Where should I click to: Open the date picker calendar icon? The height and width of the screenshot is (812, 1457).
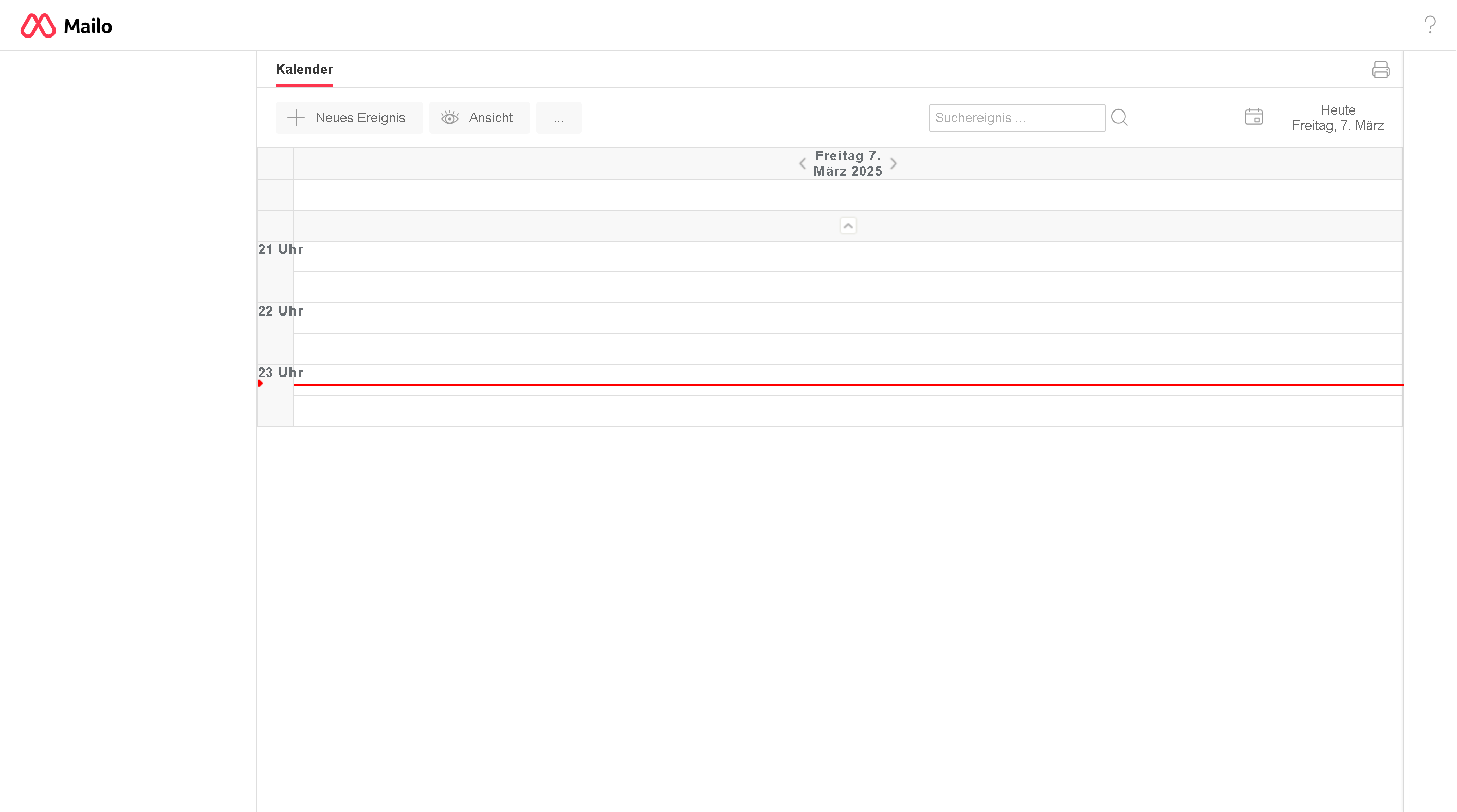pos(1253,117)
